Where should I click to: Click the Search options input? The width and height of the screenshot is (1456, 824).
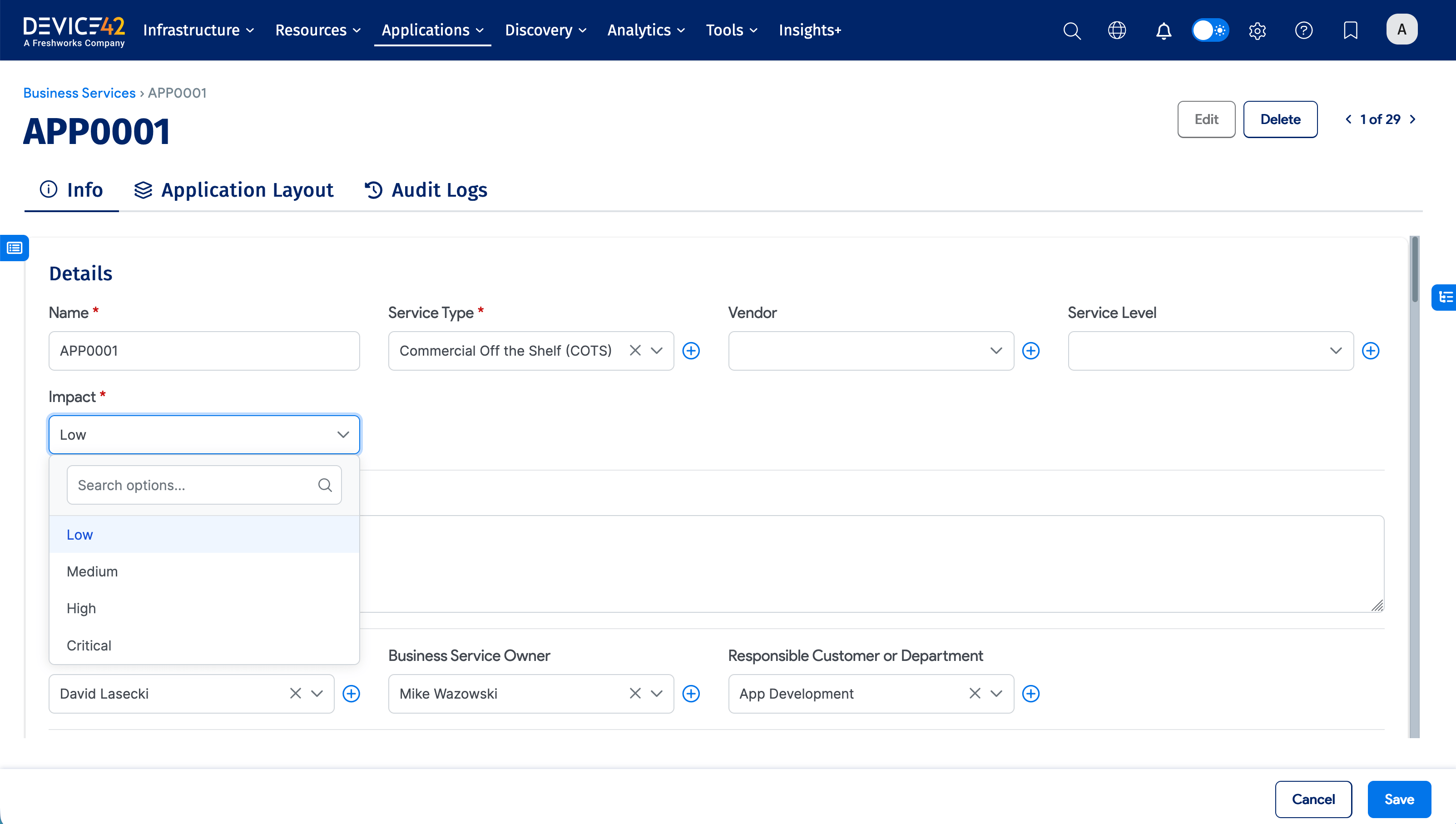[204, 485]
